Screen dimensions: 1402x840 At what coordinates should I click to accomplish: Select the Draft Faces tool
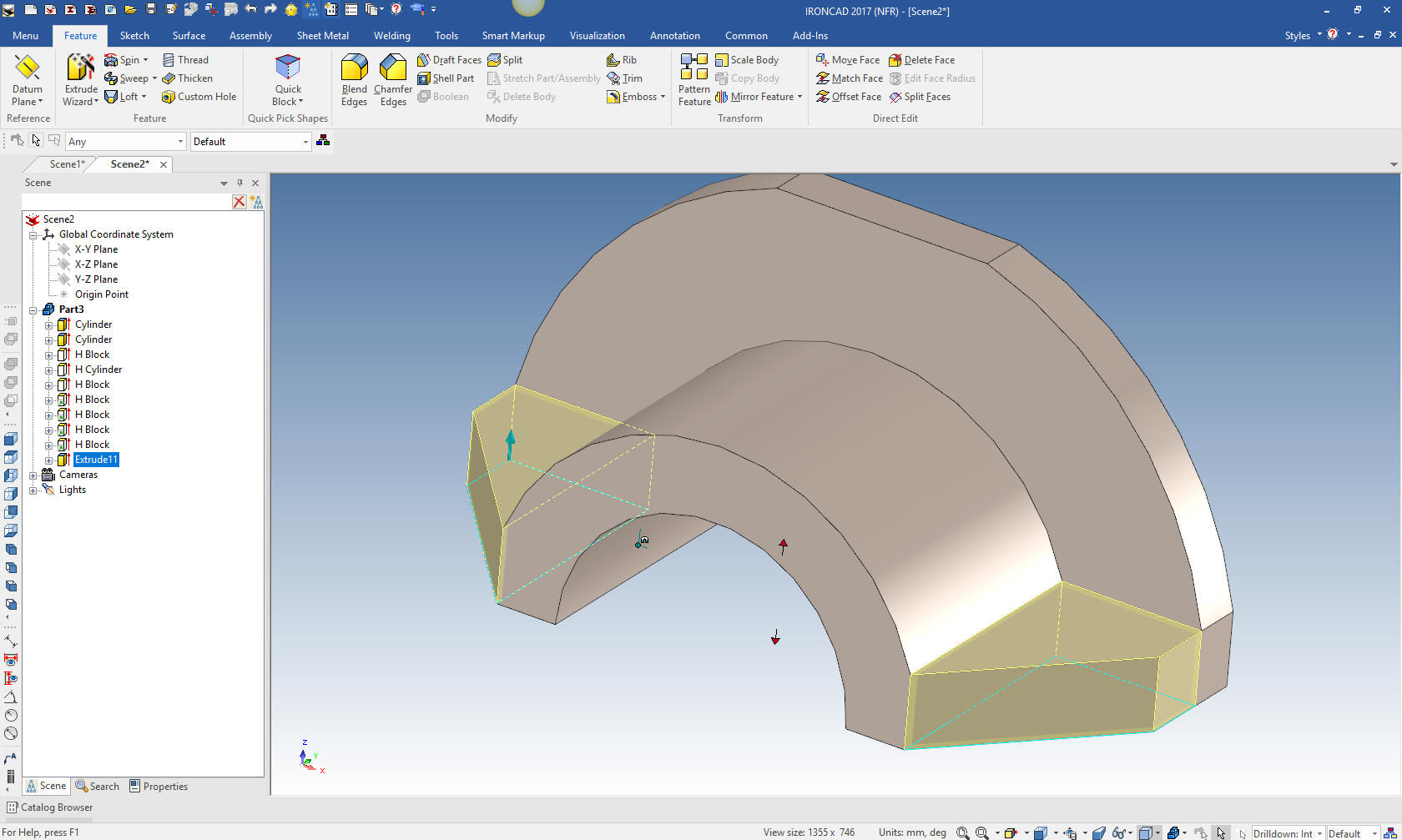click(449, 60)
